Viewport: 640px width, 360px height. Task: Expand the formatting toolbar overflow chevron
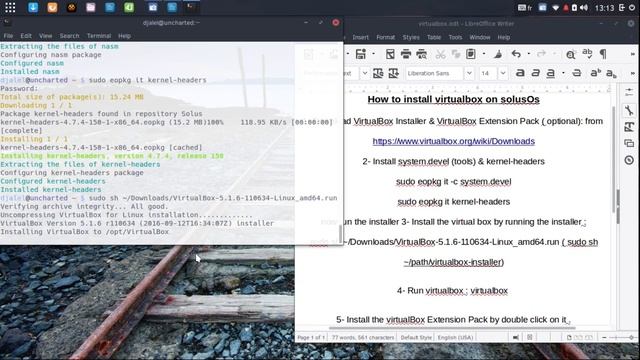pos(632,73)
